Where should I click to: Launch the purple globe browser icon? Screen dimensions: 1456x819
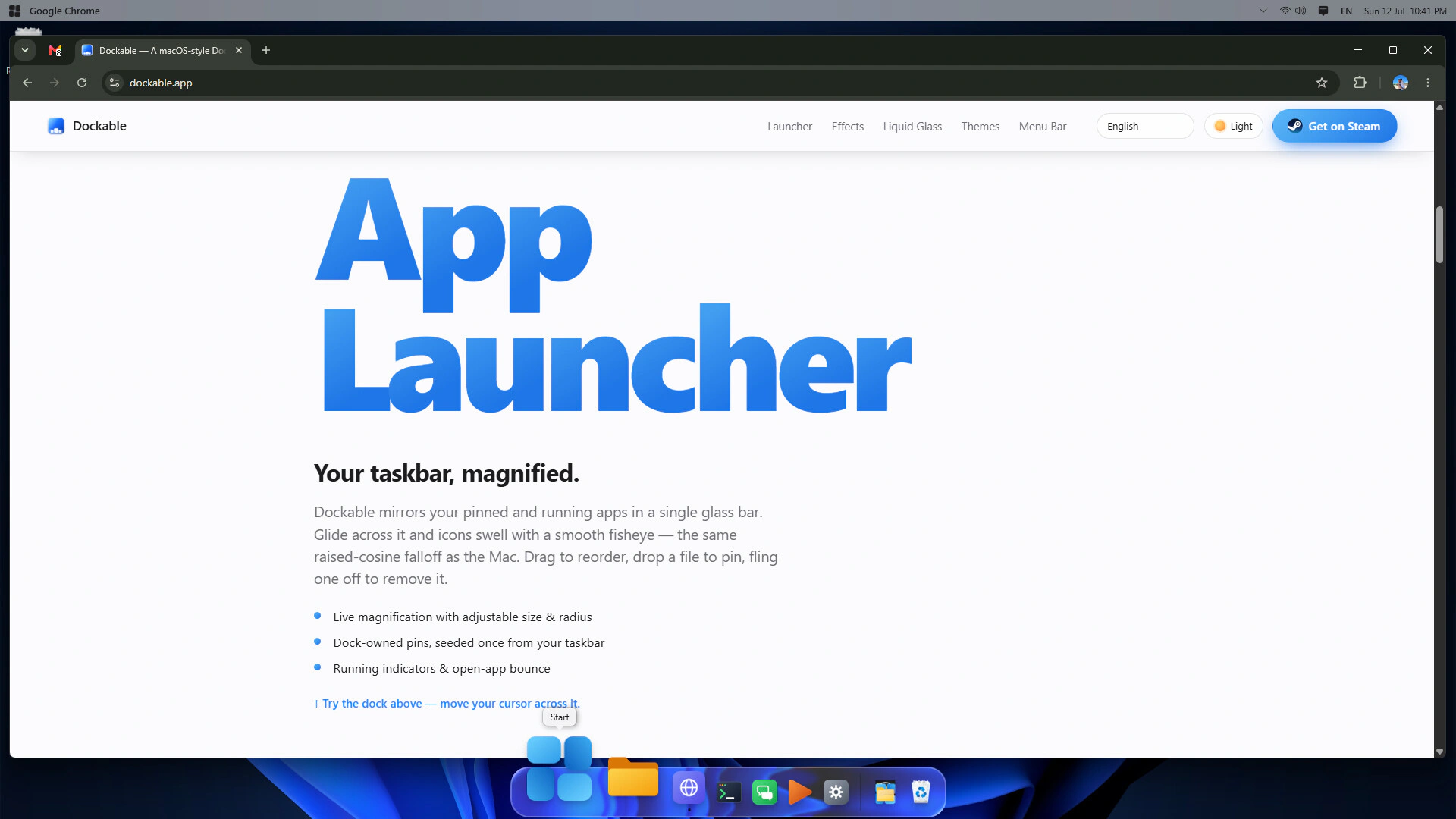[x=689, y=788]
